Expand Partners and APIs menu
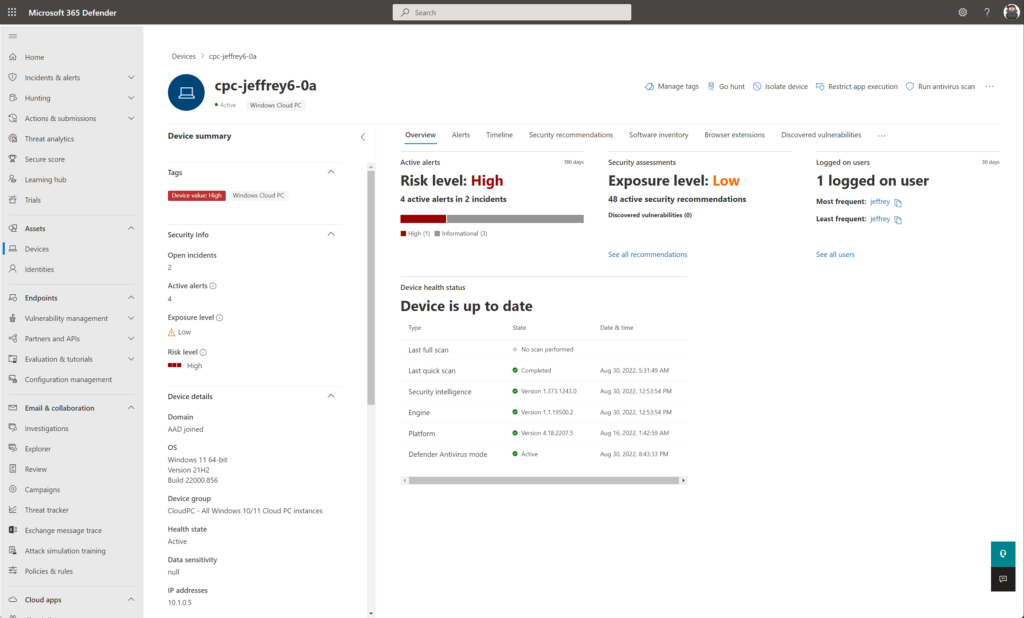Image resolution: width=1024 pixels, height=618 pixels. point(131,338)
